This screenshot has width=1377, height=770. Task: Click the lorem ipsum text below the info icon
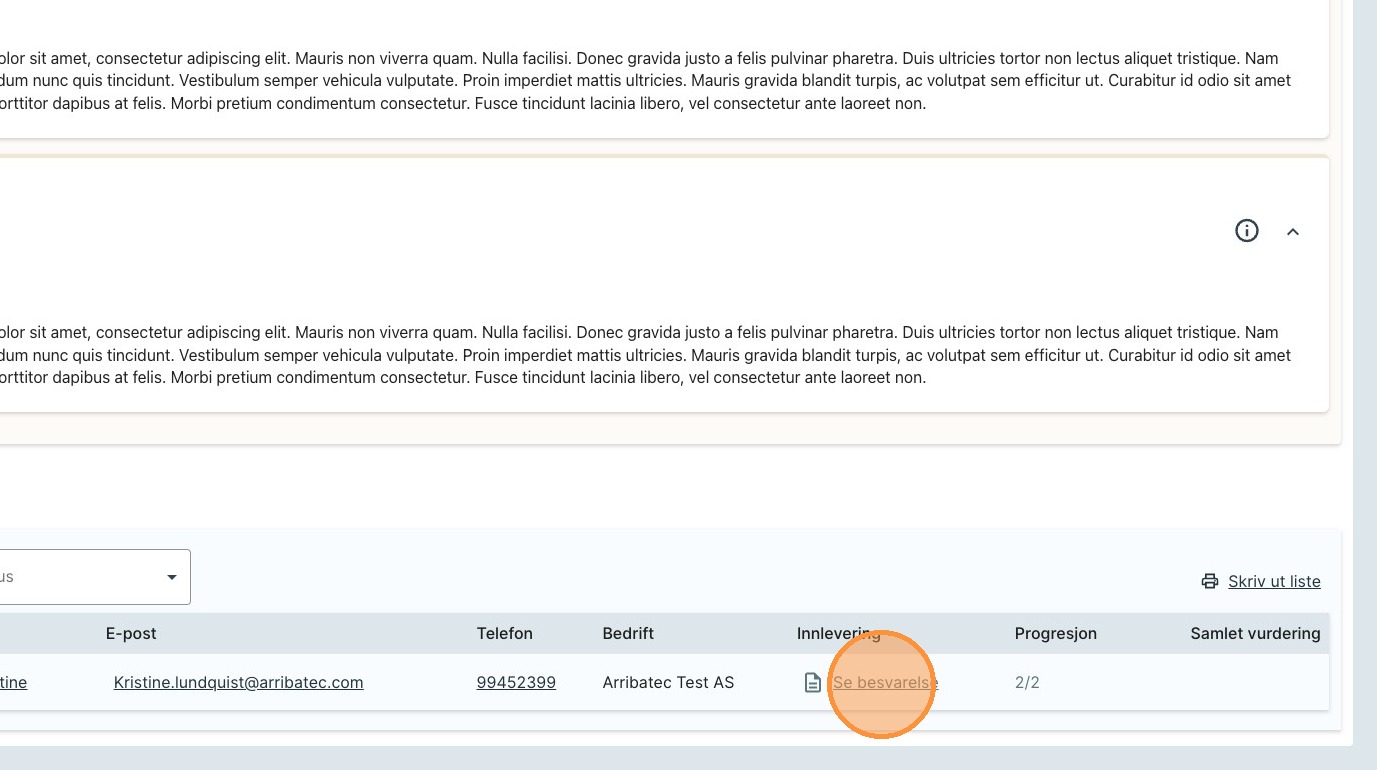tap(640, 355)
